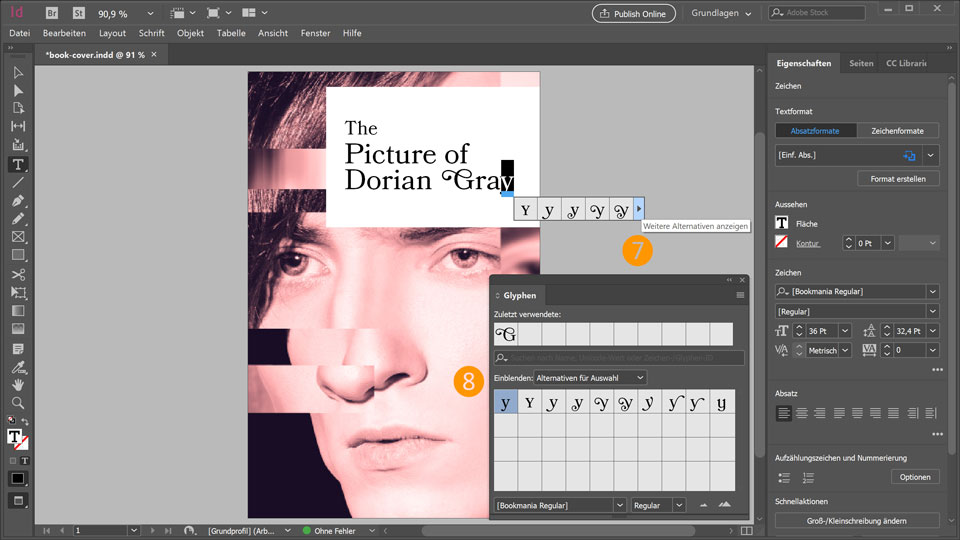Screen dimensions: 960x540
Task: Enable bulleted list formatting
Action: [784, 478]
